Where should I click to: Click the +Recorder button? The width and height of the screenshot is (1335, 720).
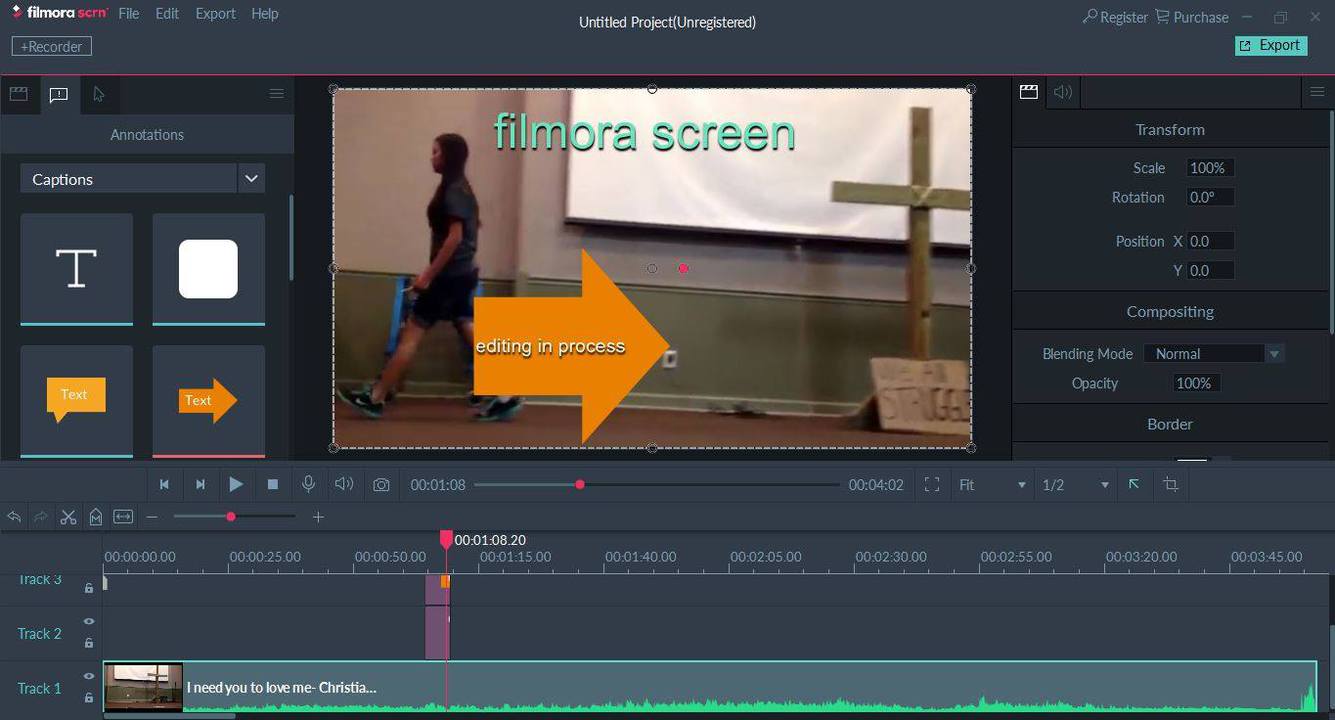click(x=52, y=47)
